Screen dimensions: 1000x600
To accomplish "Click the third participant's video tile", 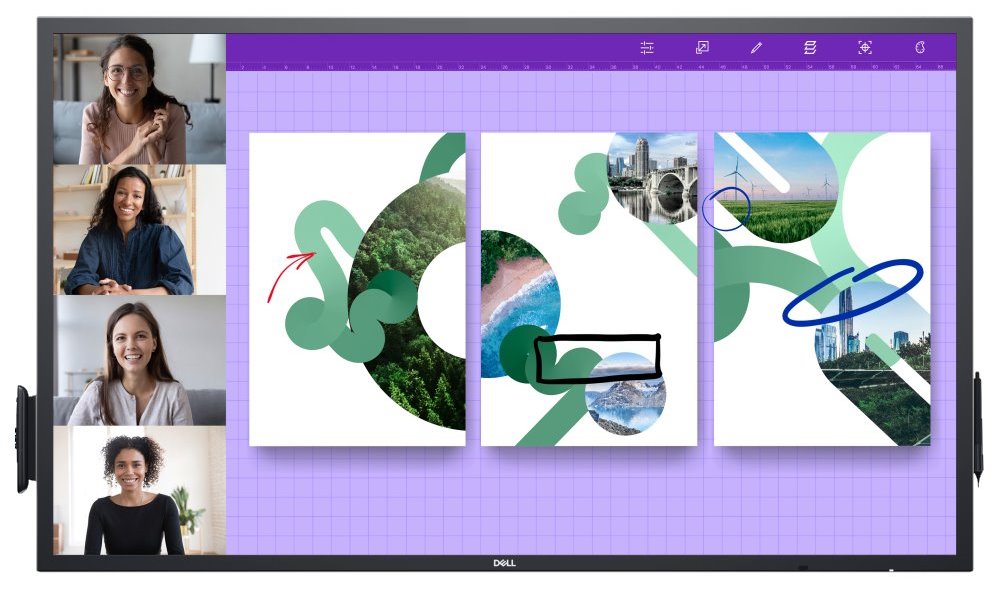I will (x=139, y=360).
